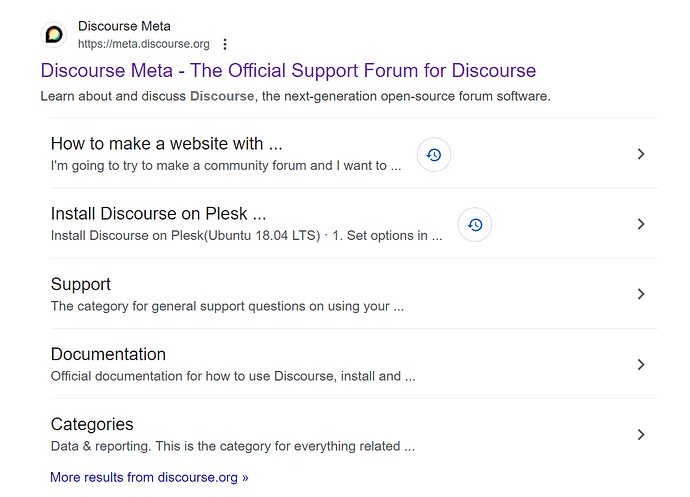Open the Install Discourse on Plesk sitelink

(x=158, y=214)
